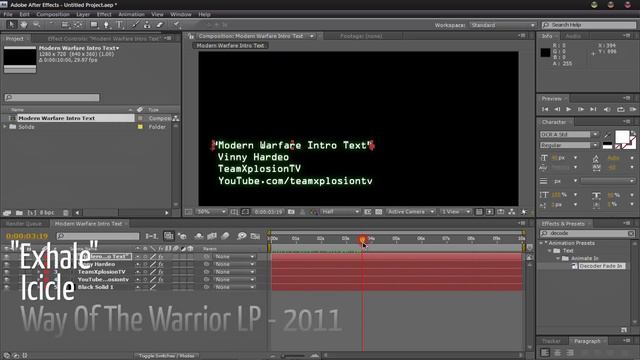
Task: Open the 50% magnification dropdown
Action: click(211, 212)
